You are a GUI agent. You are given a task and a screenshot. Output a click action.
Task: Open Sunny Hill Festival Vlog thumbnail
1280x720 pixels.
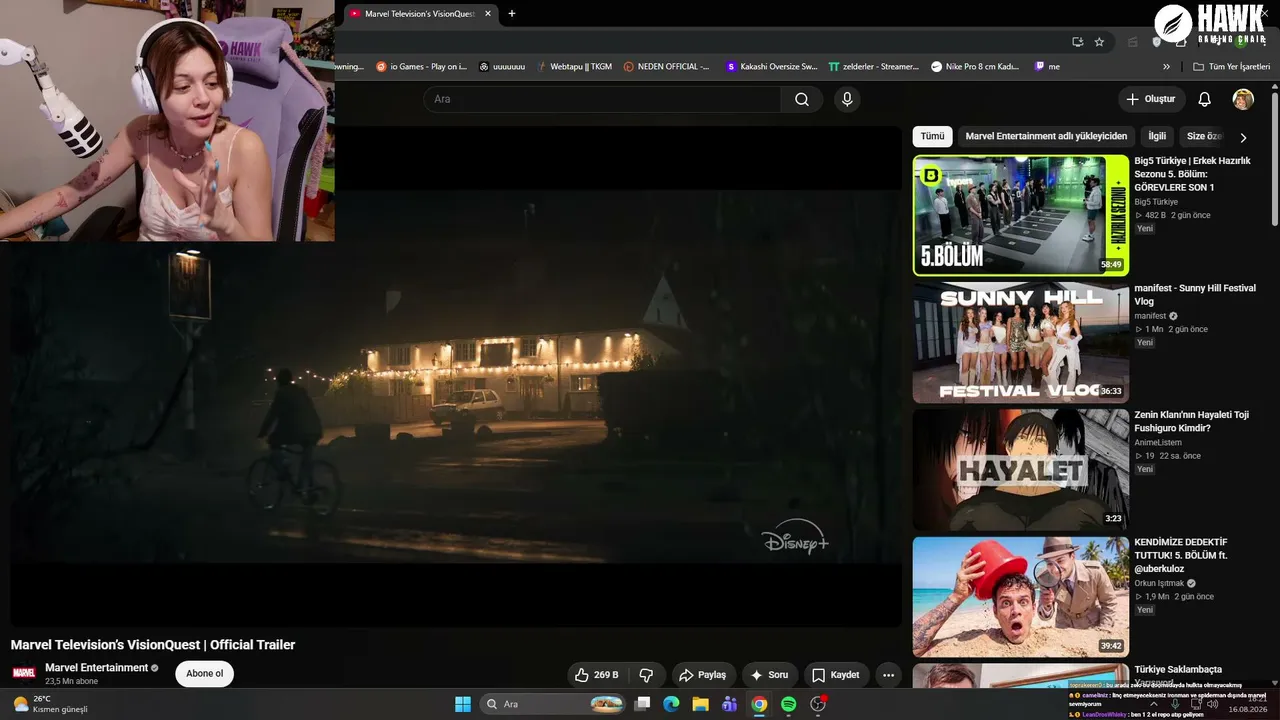coord(1021,342)
